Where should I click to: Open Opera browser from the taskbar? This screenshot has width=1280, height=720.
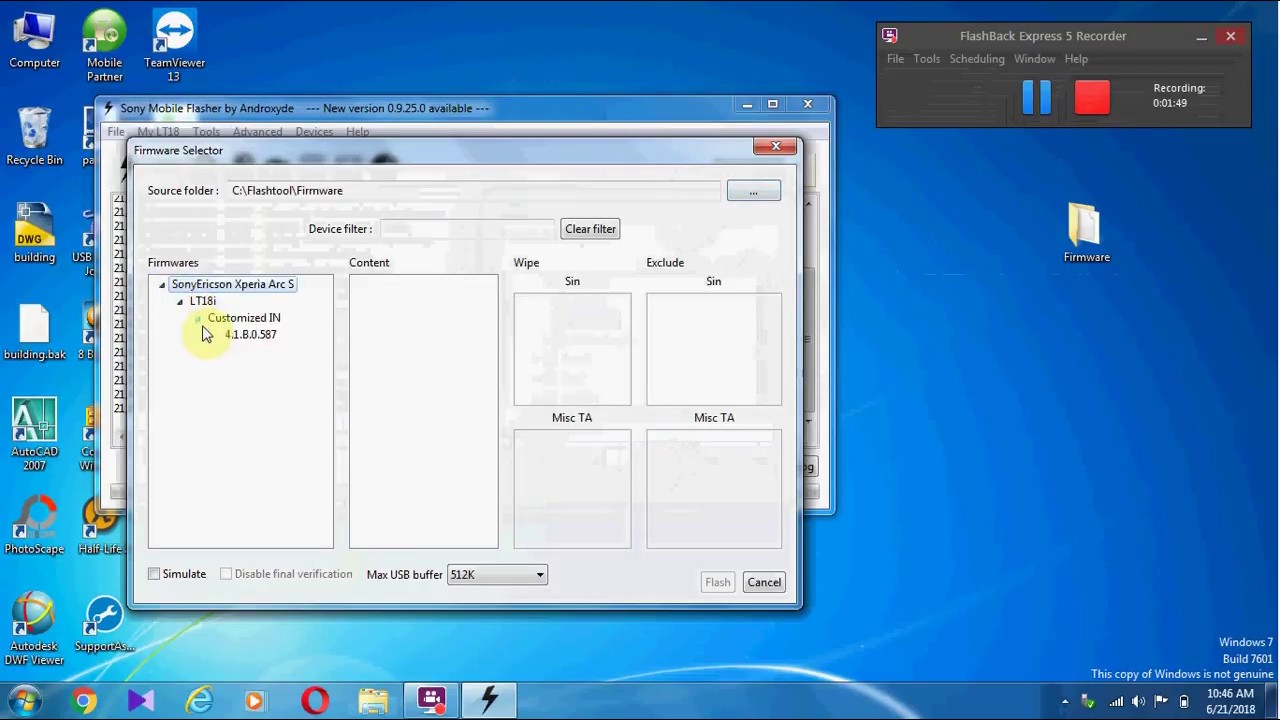click(315, 701)
